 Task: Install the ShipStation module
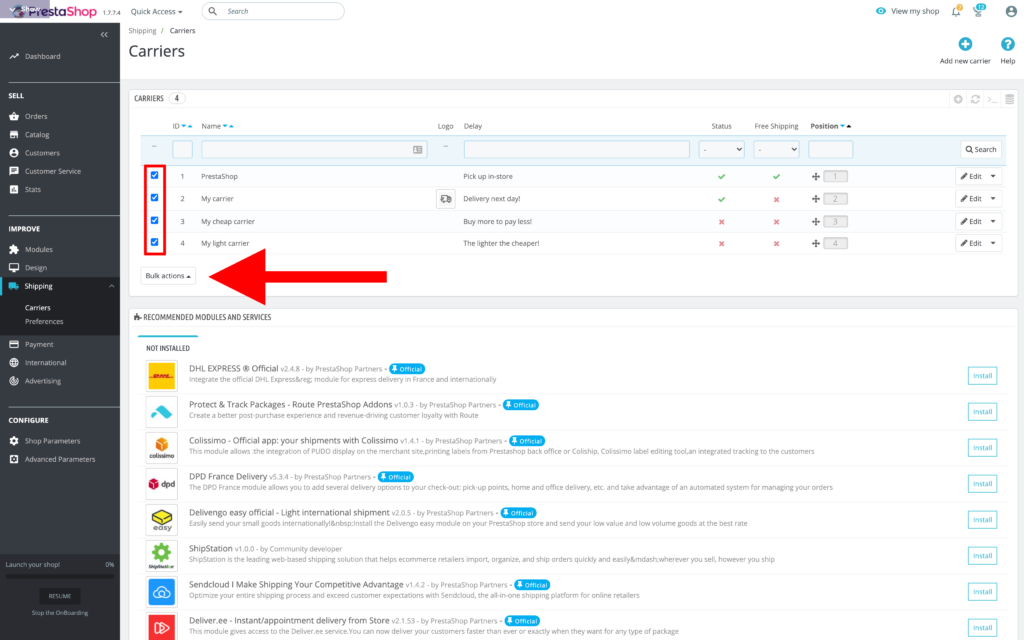[982, 556]
